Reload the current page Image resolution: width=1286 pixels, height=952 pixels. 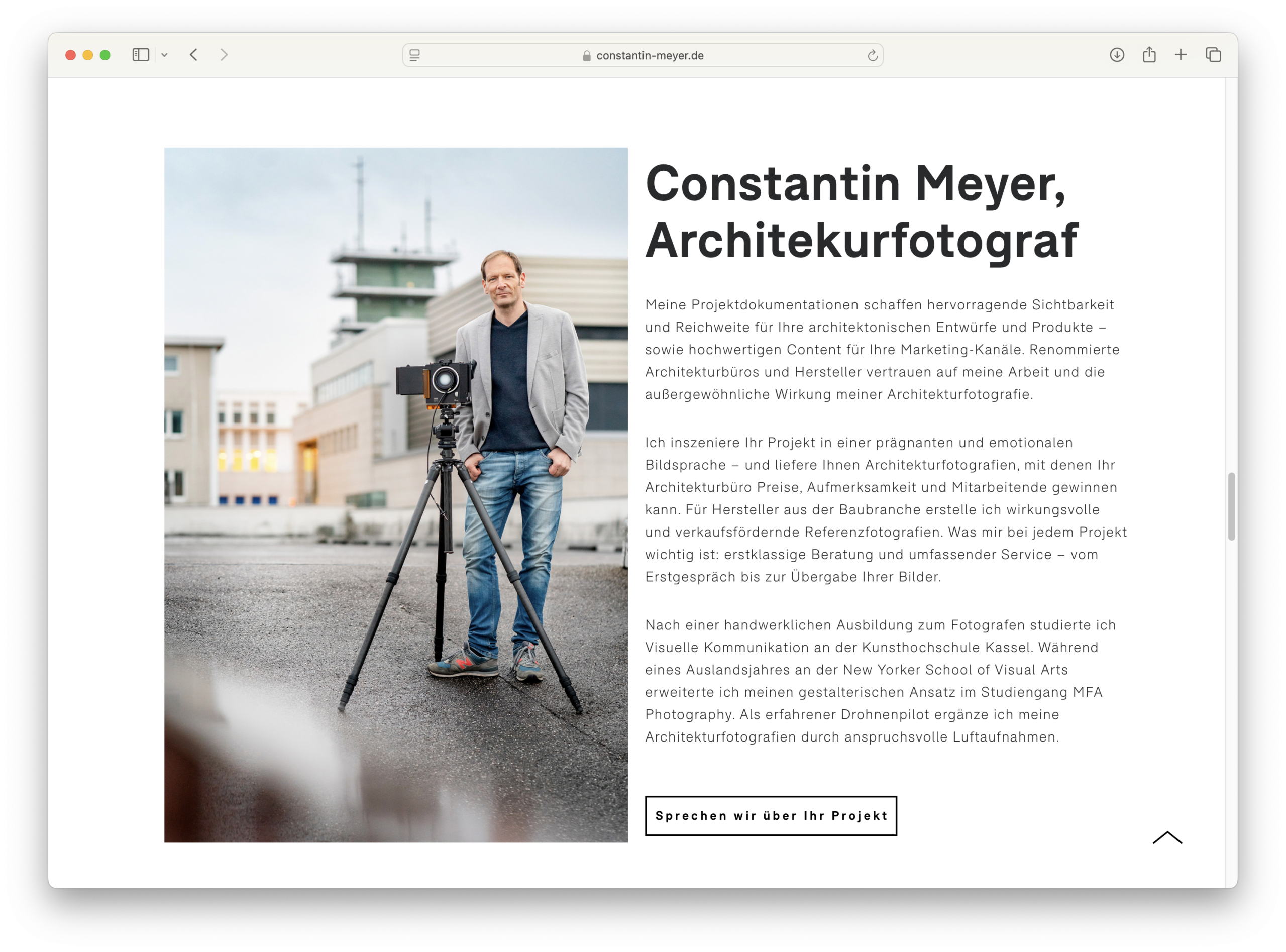[872, 55]
